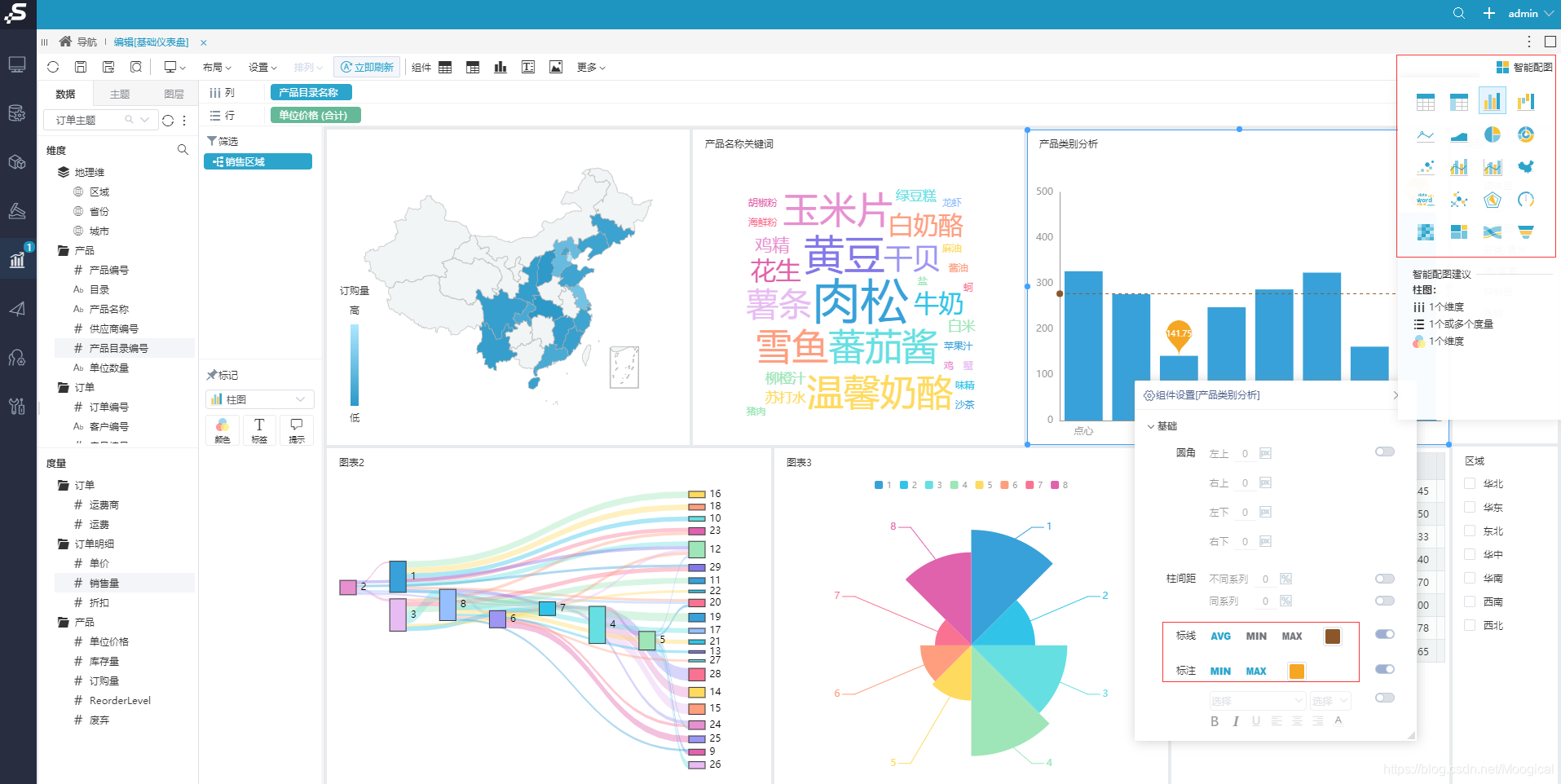This screenshot has height=784, width=1561.
Task: Collapse the 基础 settings section
Action: pyautogui.click(x=1162, y=426)
